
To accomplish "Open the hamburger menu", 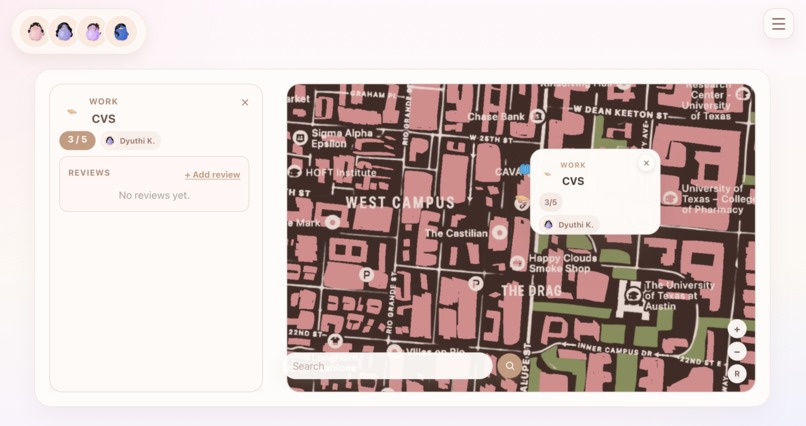I will coord(778,24).
